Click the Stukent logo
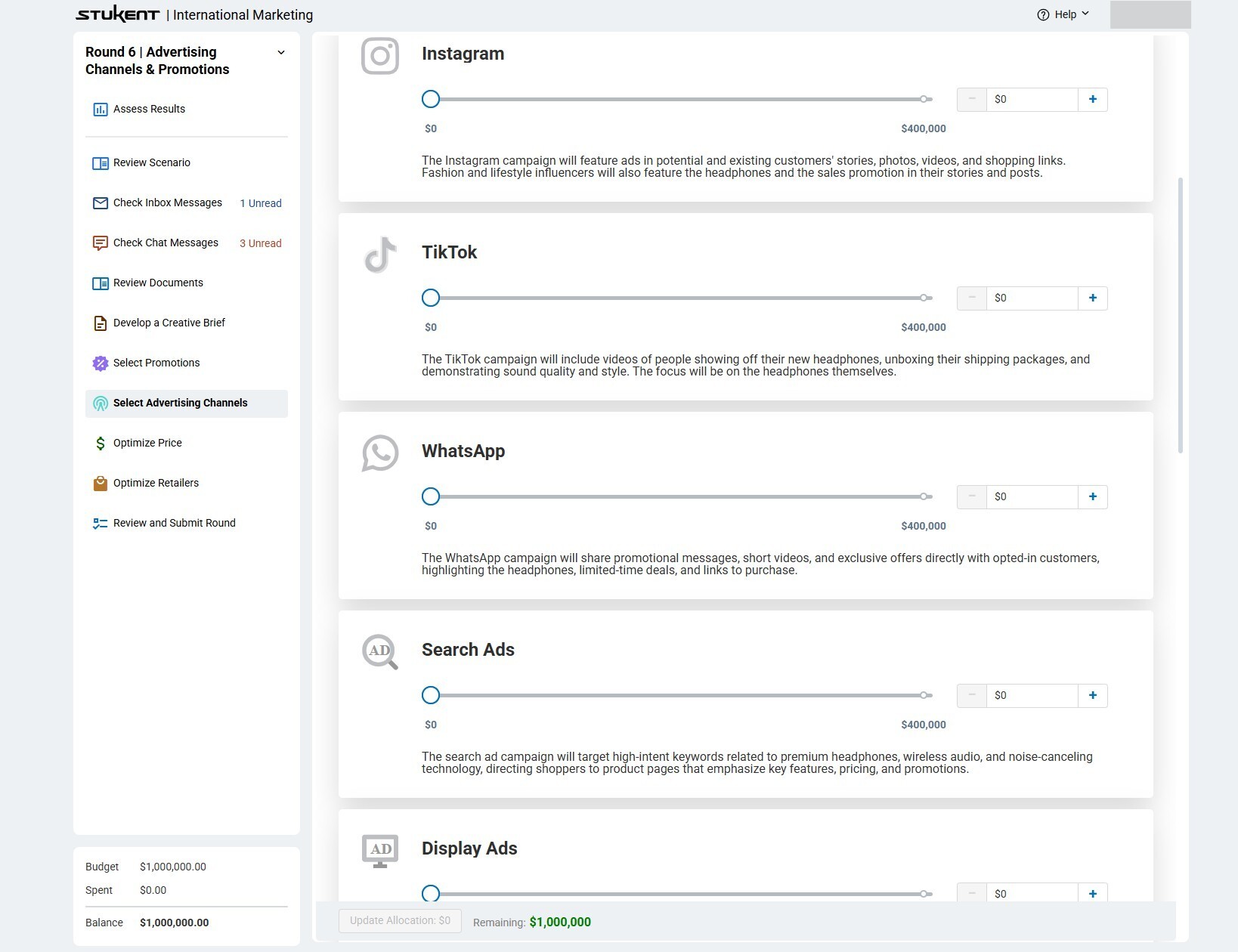The width and height of the screenshot is (1238, 952). click(118, 14)
